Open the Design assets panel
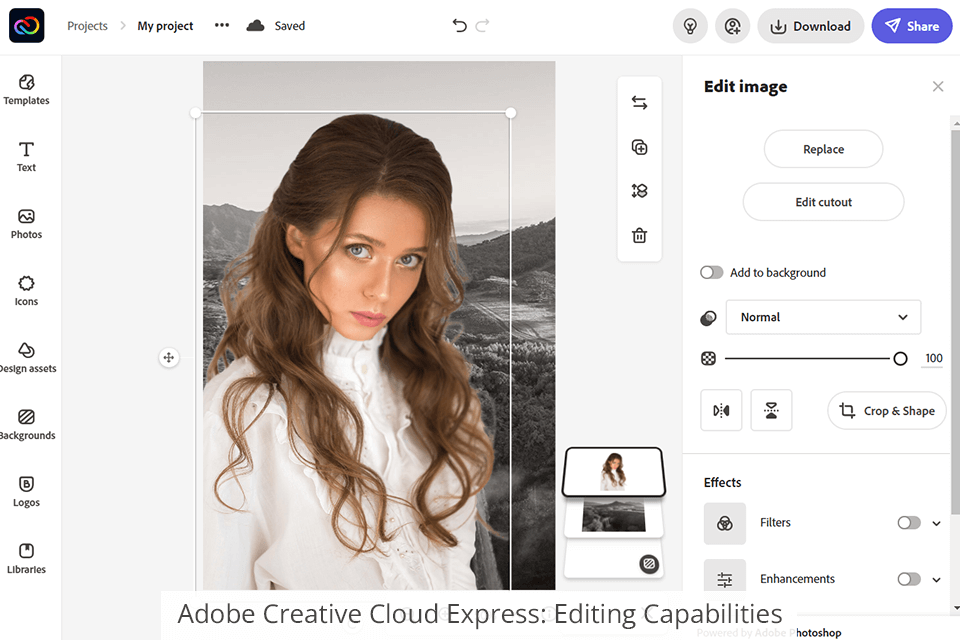 point(26,358)
